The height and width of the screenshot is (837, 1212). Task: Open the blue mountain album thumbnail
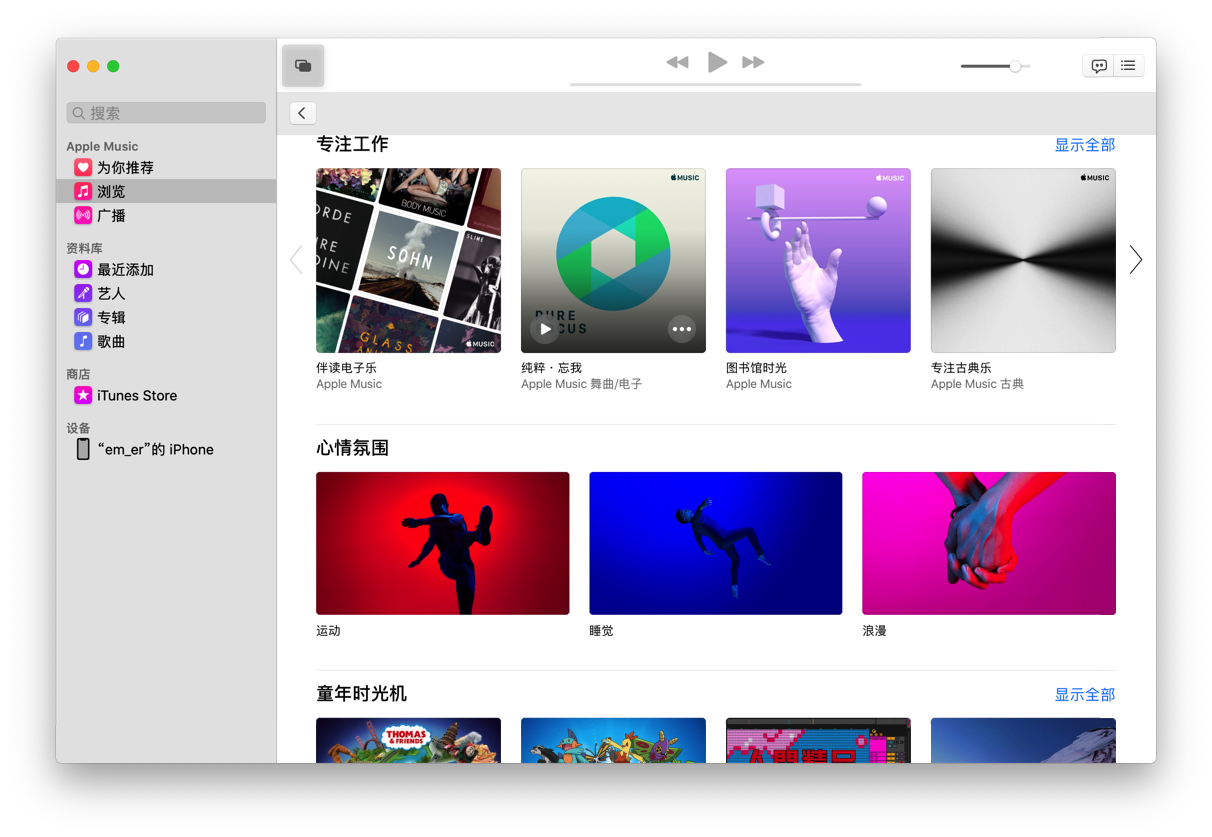click(x=1023, y=740)
